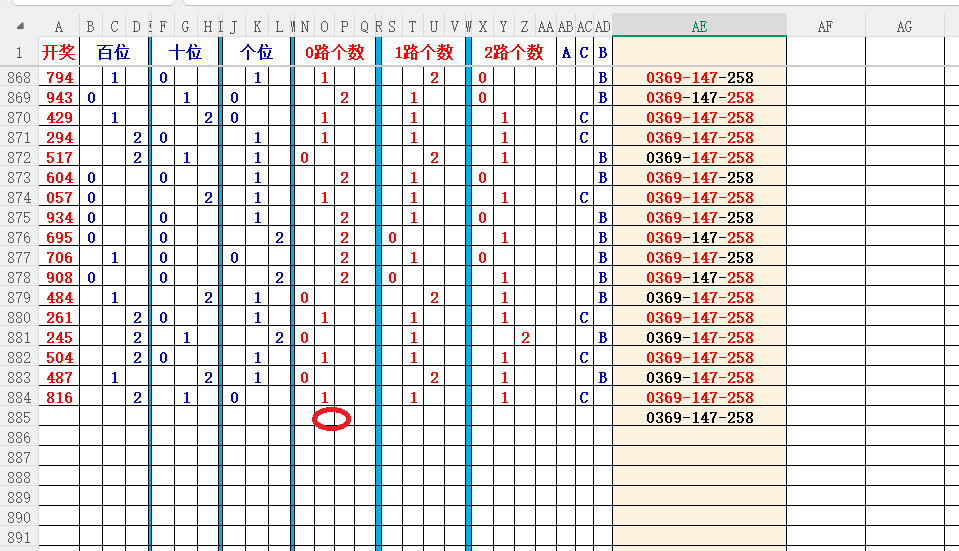Select column A header
This screenshot has width=959, height=551.
(x=59, y=26)
